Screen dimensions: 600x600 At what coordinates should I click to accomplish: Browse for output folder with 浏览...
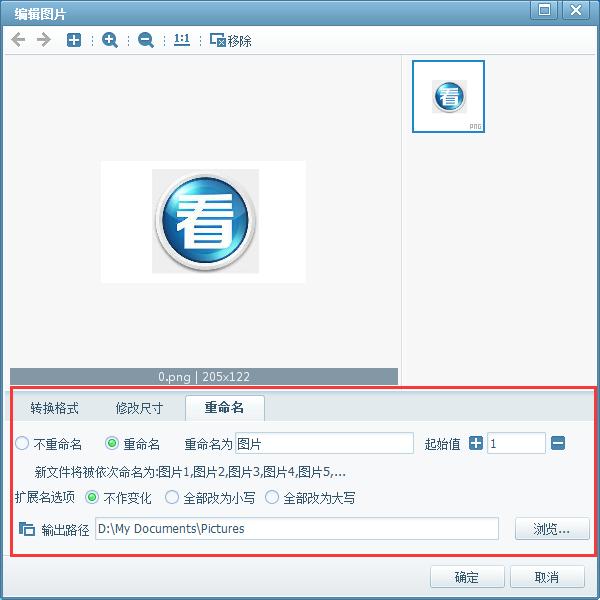click(552, 529)
